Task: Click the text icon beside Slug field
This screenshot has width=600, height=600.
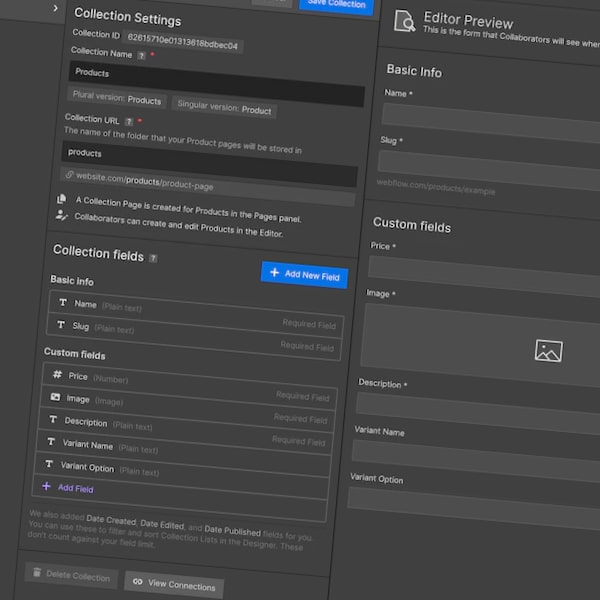Action: [61, 324]
